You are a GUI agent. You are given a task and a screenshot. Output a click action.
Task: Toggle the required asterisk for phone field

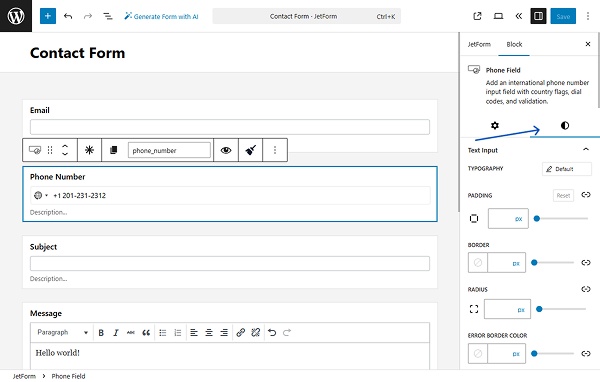(89, 150)
